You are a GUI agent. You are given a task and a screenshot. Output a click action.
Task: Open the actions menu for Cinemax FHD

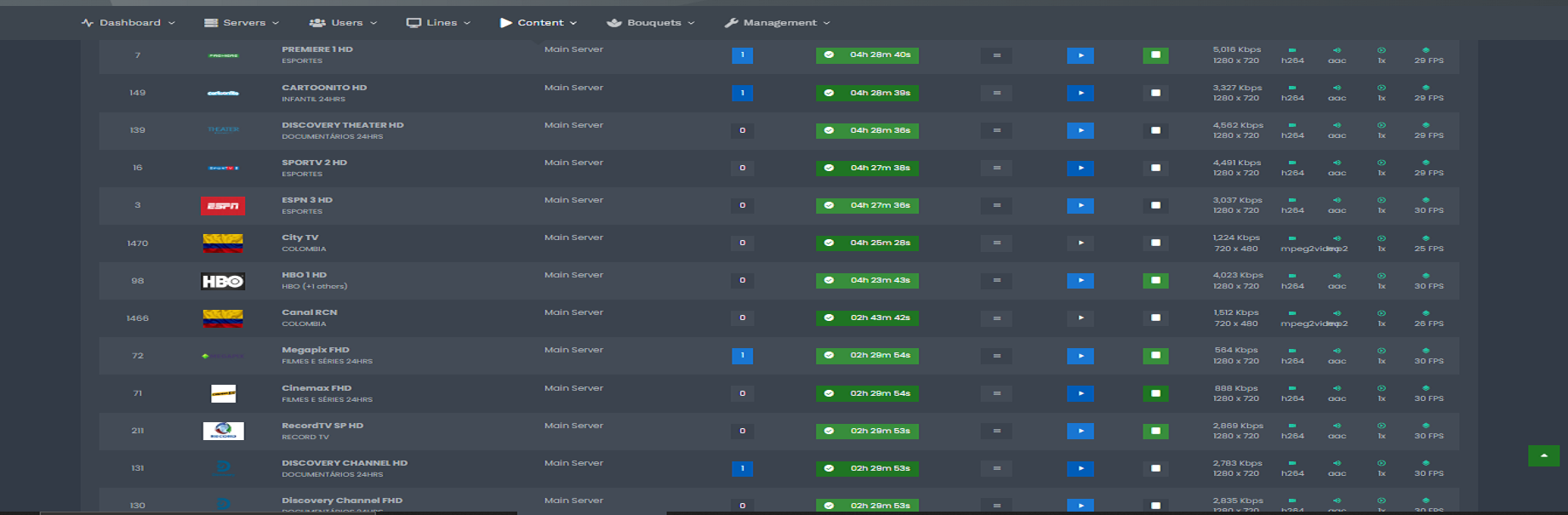tap(996, 393)
